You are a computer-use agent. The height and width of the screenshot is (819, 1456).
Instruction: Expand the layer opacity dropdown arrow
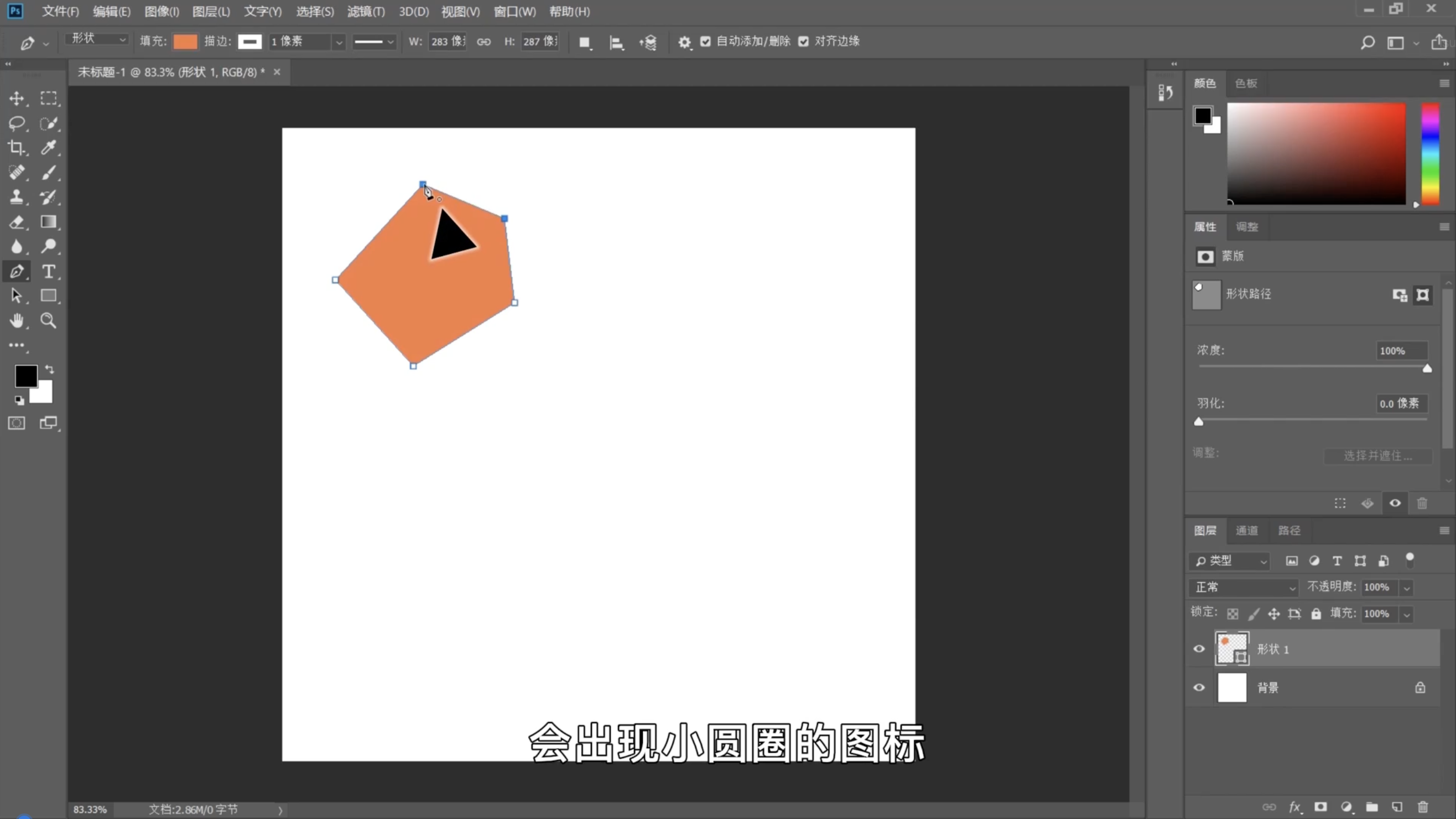pos(1407,588)
